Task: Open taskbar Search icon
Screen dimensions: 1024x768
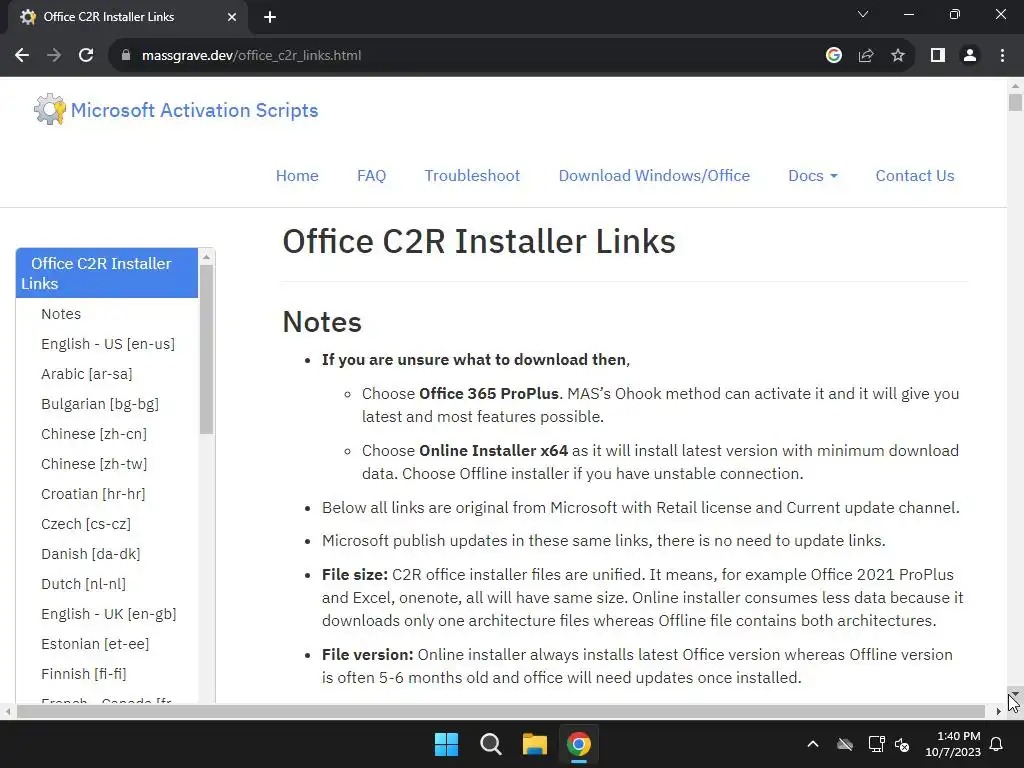Action: [x=490, y=744]
